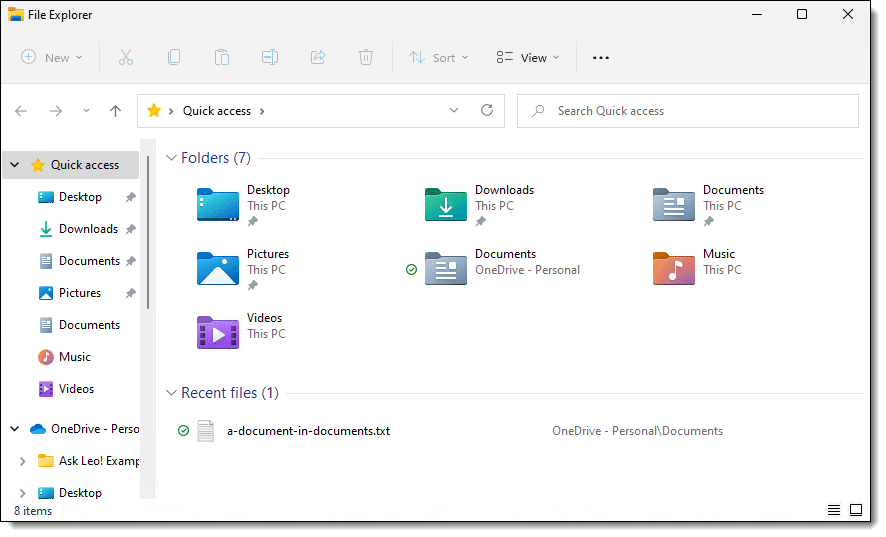Expand the Ask Leo! folder tree node
Image resolution: width=886 pixels, height=537 pixels.
pos(23,461)
